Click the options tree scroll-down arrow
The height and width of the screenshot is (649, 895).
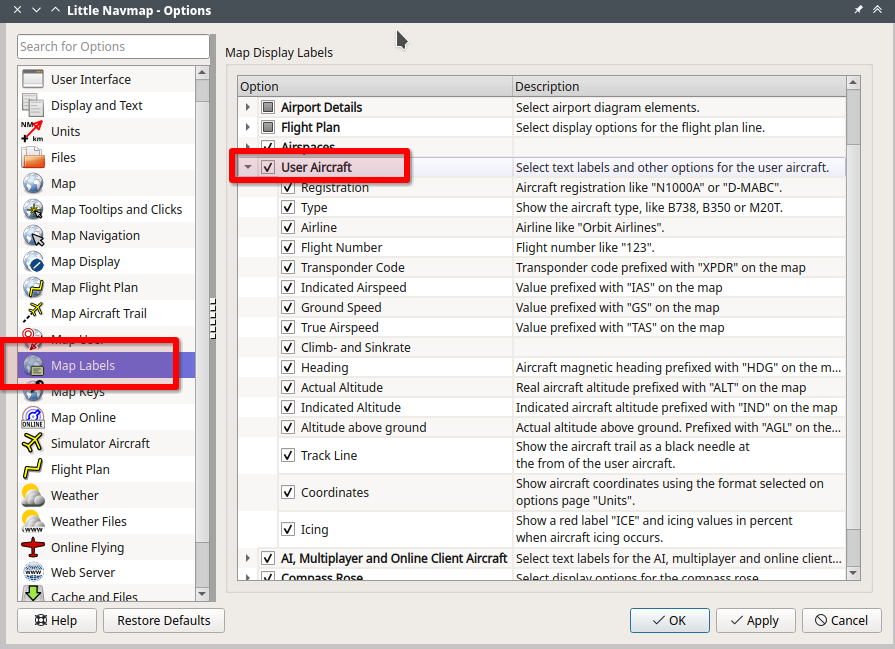tap(853, 573)
